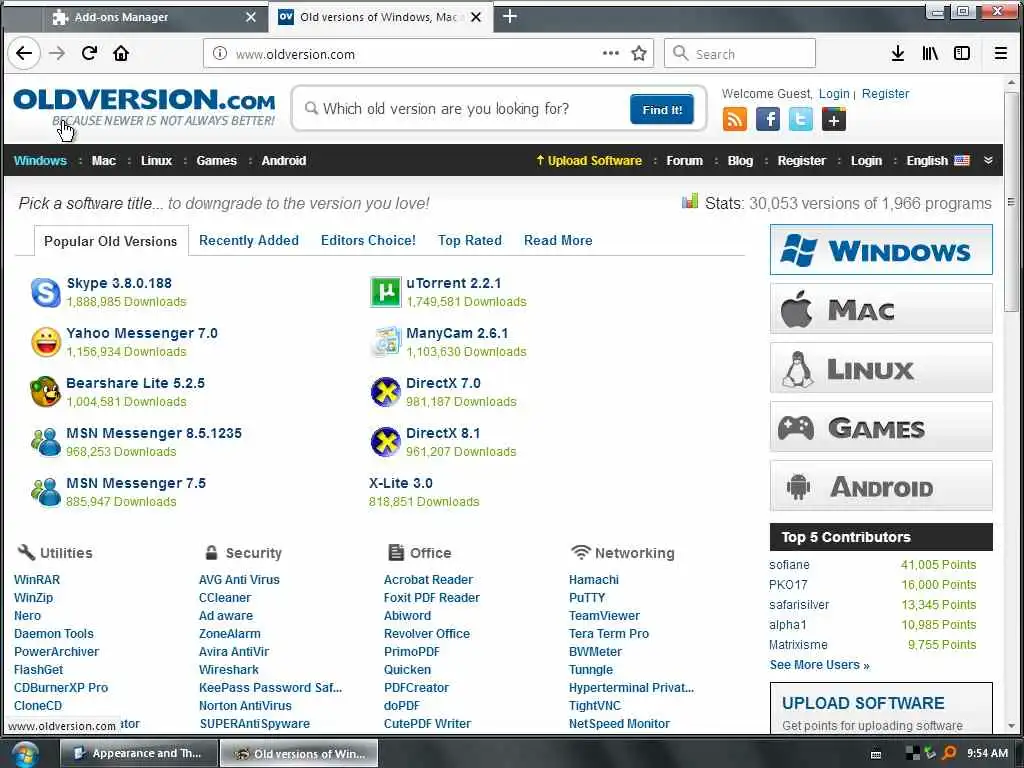Open the large Mac platform button
Image resolution: width=1024 pixels, height=768 pixels.
pyautogui.click(x=881, y=309)
